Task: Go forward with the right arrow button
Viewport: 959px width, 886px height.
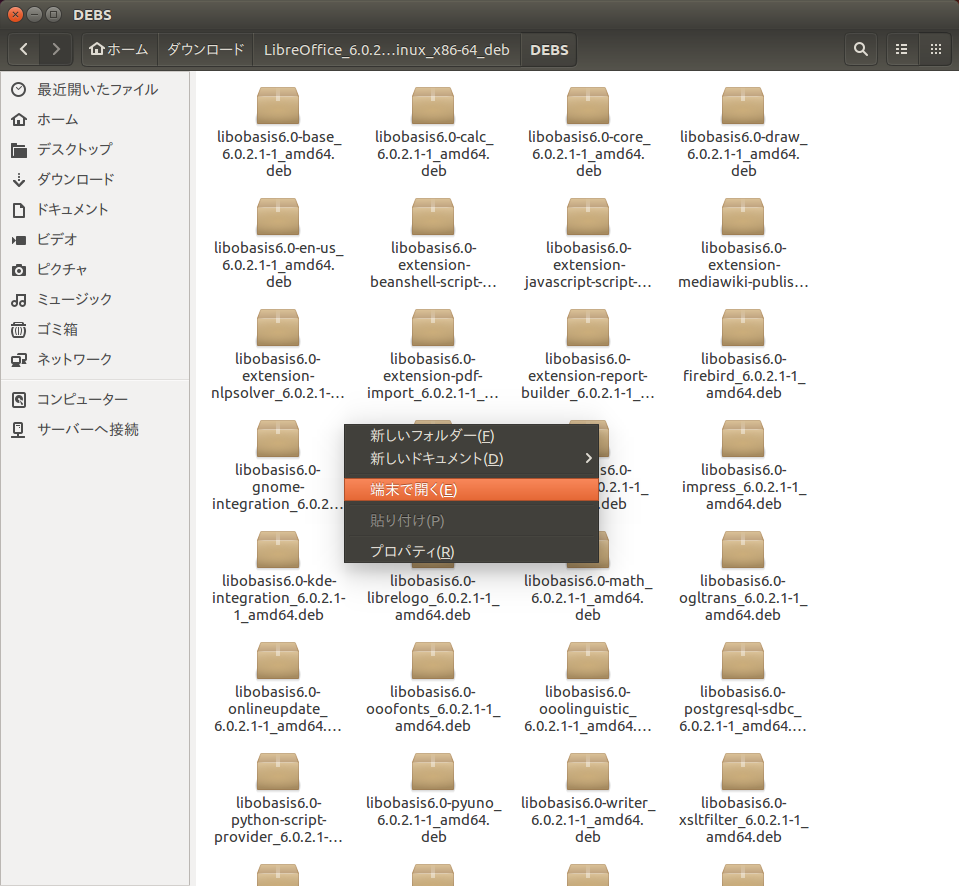Action: coord(56,49)
